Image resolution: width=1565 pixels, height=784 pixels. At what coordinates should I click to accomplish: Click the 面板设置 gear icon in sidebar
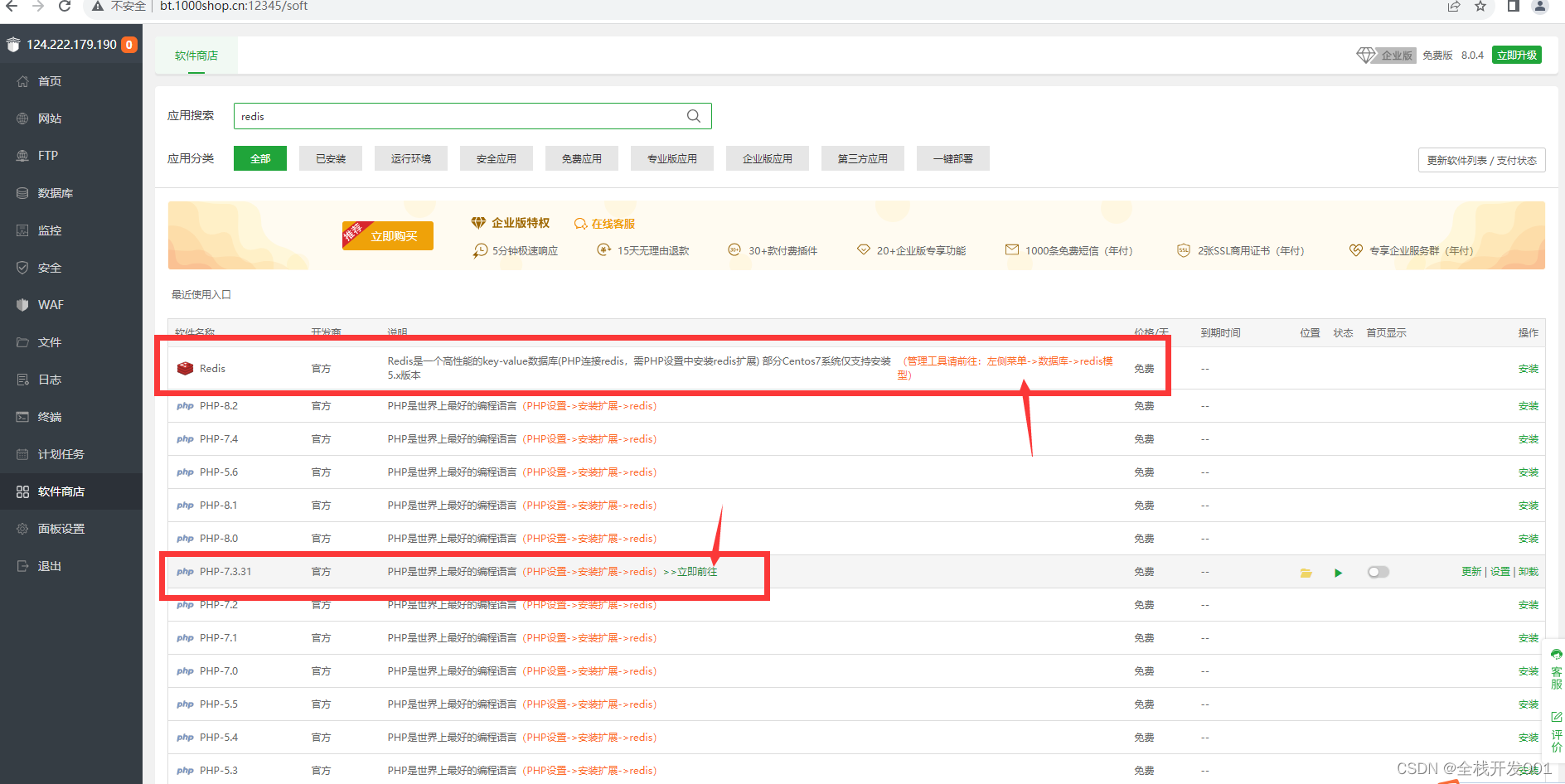22,529
